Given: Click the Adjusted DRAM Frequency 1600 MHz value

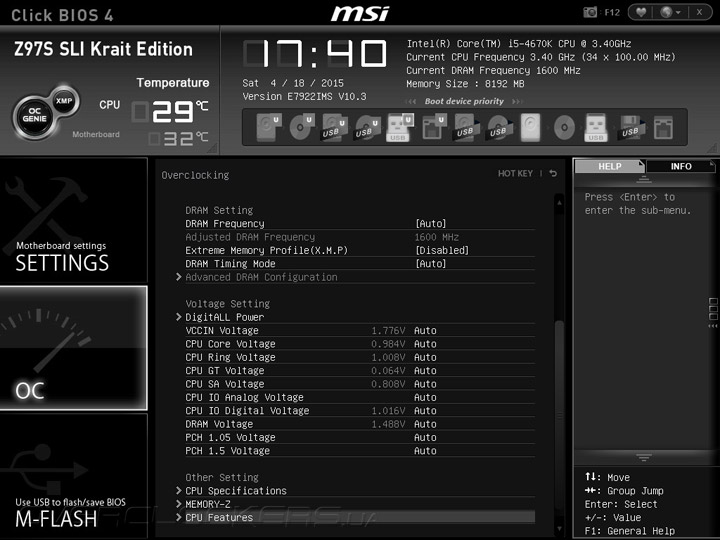Looking at the screenshot, I should click(x=436, y=237).
